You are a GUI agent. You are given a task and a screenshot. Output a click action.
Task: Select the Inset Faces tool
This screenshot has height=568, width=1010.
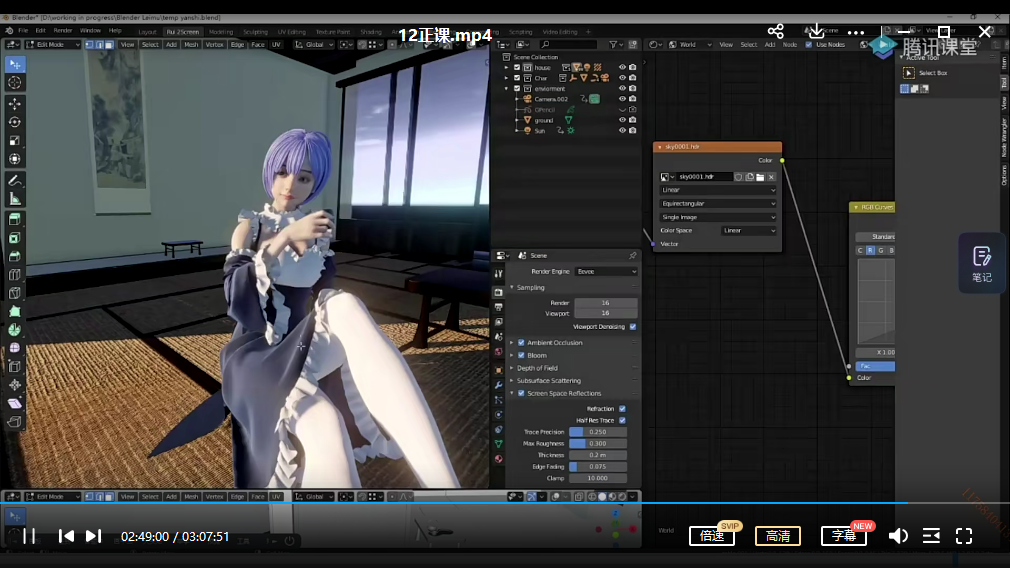point(15,238)
